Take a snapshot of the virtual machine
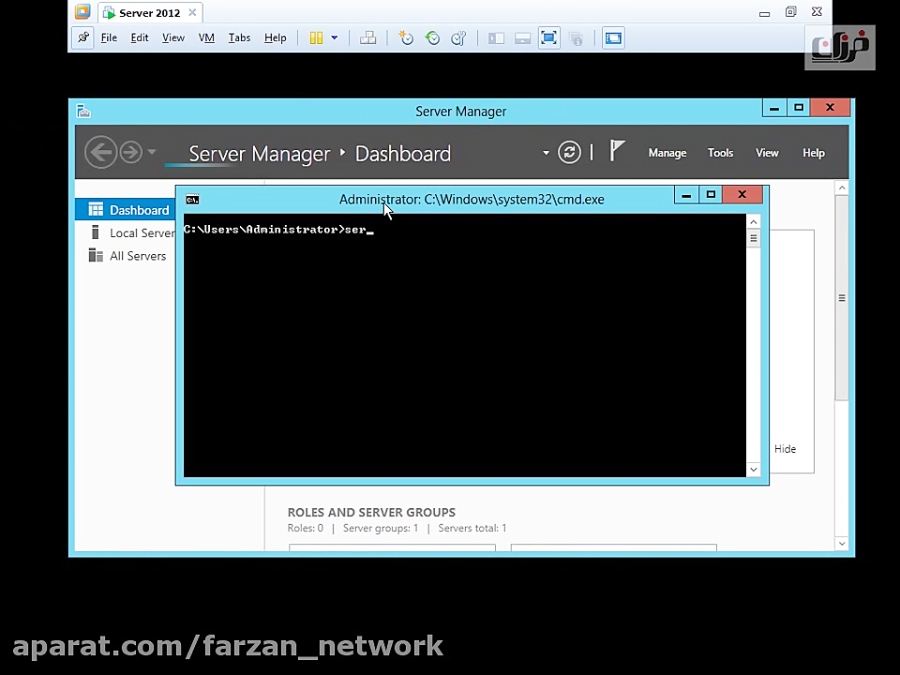Screen dimensions: 900x675 (405, 37)
